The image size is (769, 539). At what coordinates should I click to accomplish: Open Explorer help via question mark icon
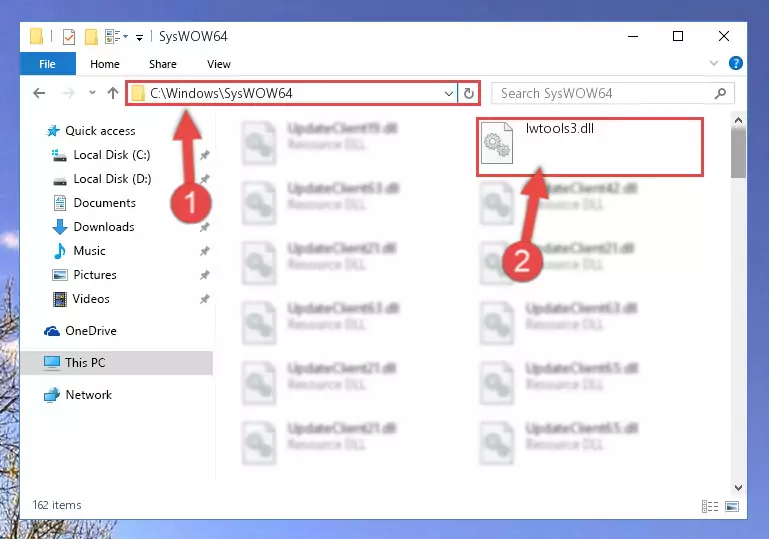click(x=735, y=63)
